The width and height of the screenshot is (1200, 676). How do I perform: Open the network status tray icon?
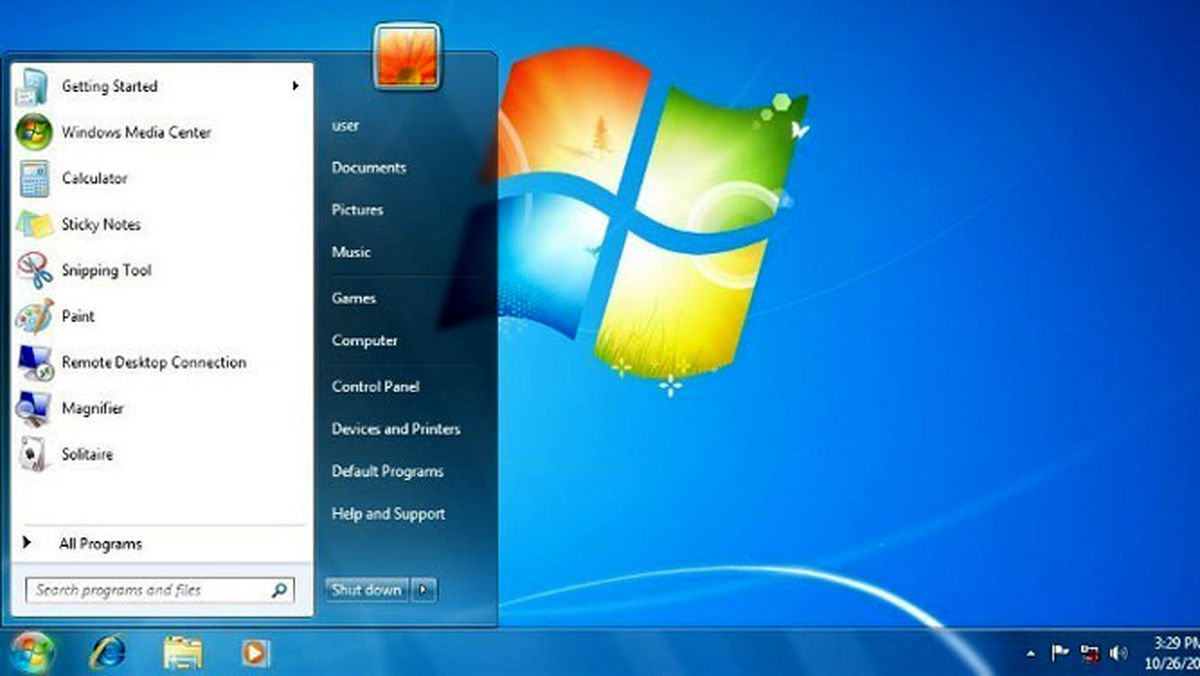coord(1090,654)
